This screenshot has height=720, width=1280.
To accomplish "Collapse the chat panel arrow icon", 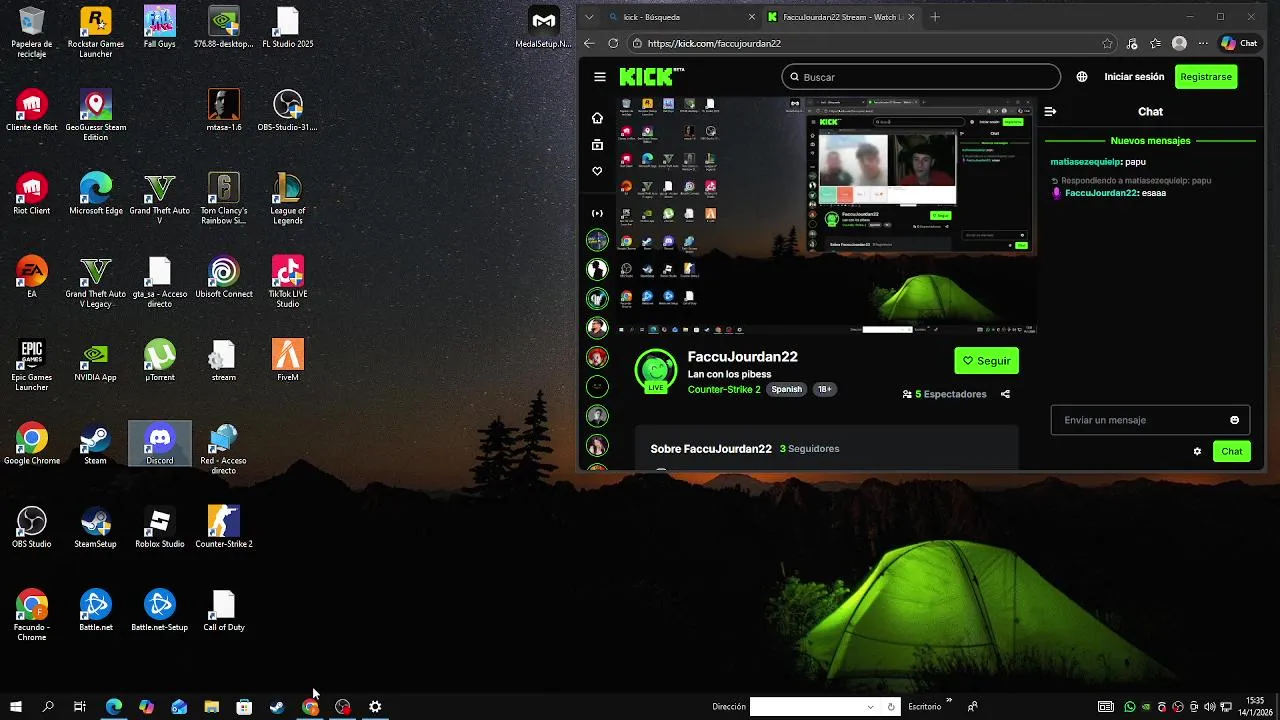I will (1050, 112).
